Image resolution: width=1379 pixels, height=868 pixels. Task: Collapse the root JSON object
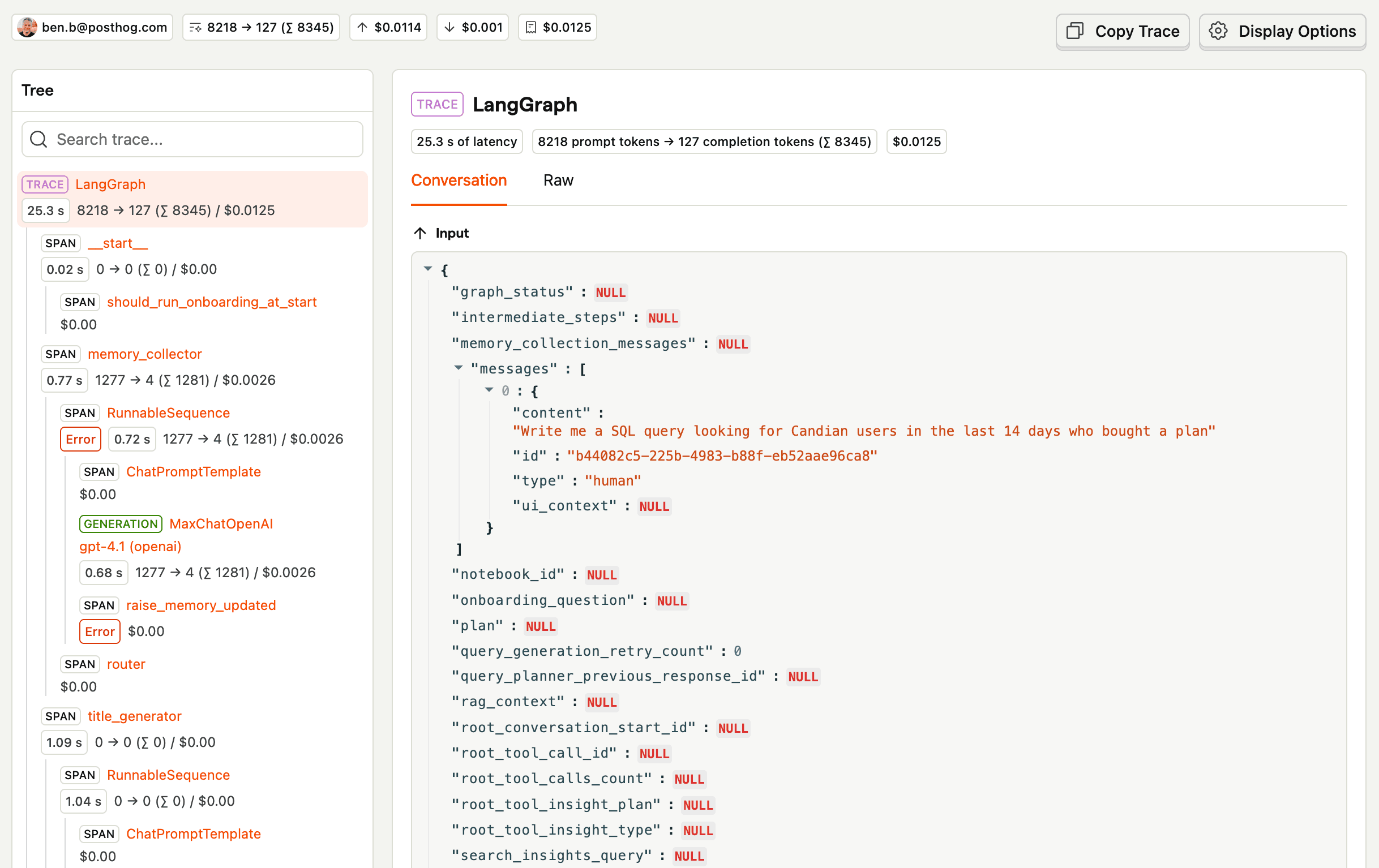428,269
